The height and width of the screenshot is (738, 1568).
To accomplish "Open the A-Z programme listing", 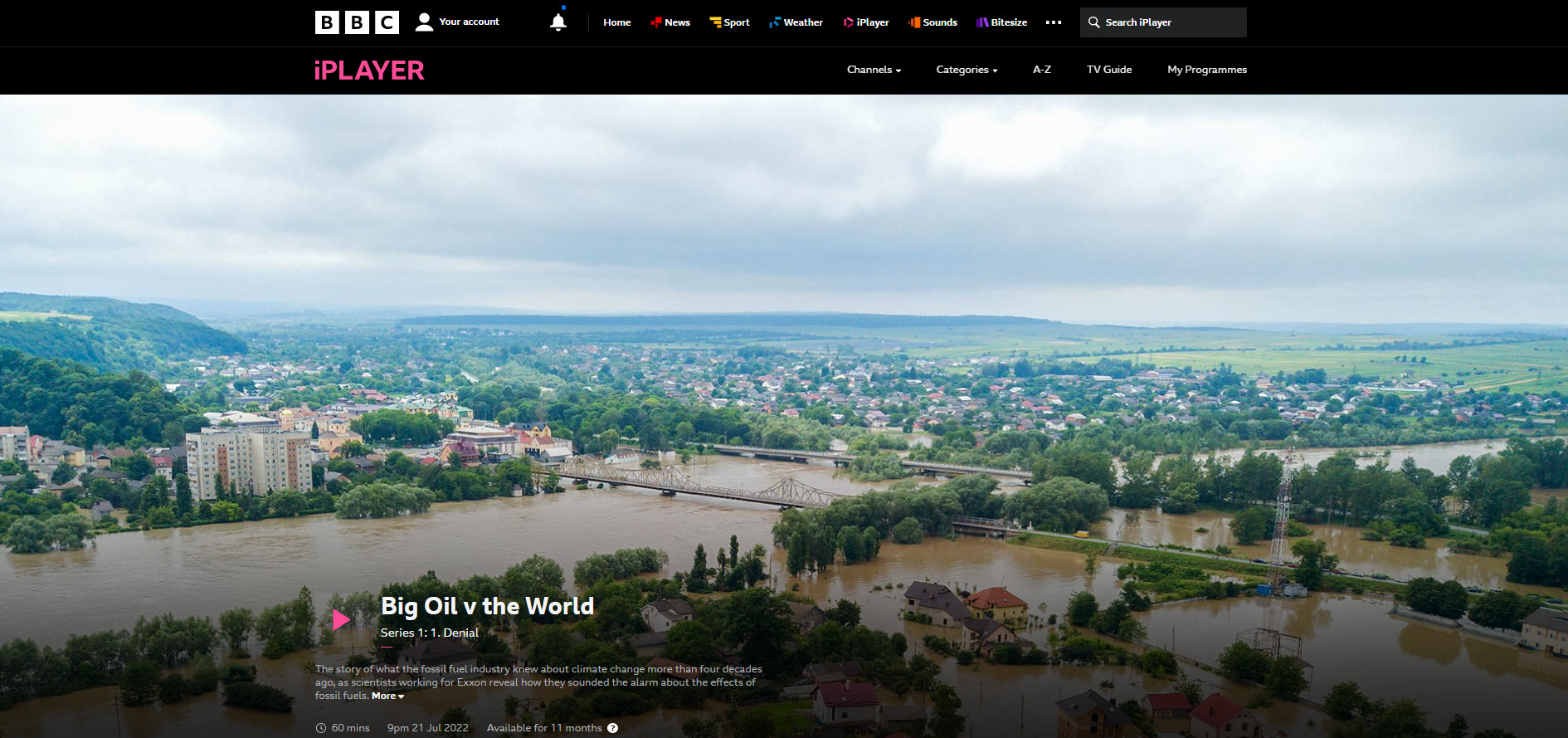I will point(1042,70).
